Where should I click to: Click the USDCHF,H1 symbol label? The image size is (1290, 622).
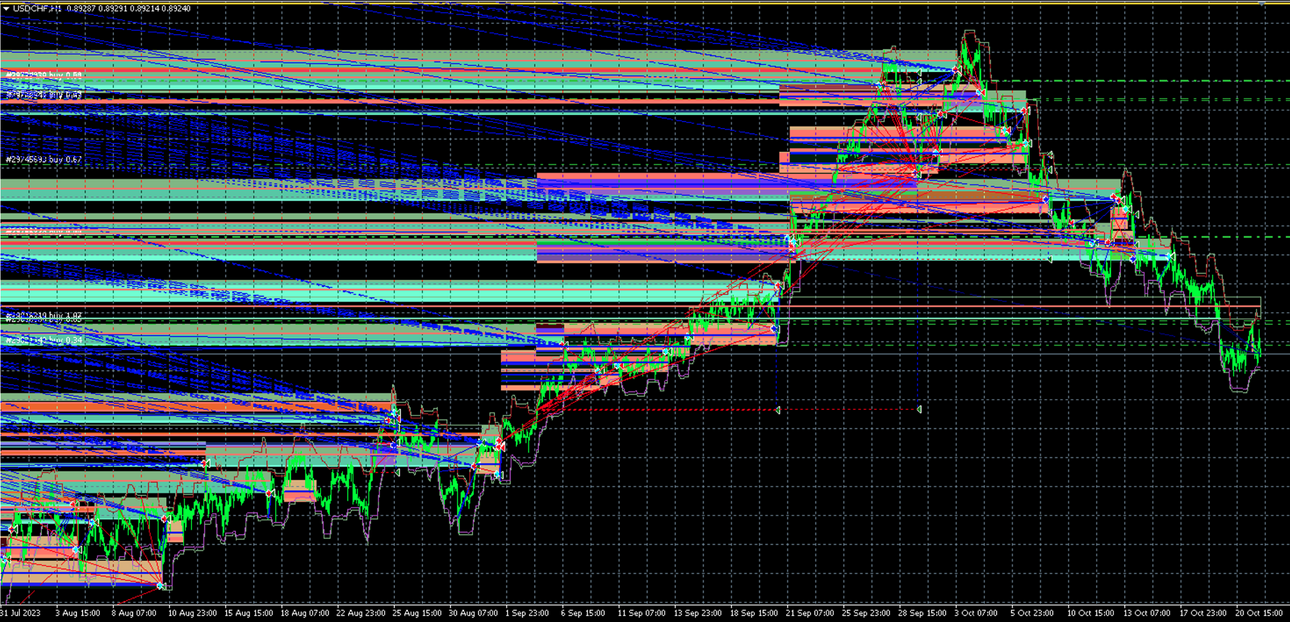tap(37, 8)
